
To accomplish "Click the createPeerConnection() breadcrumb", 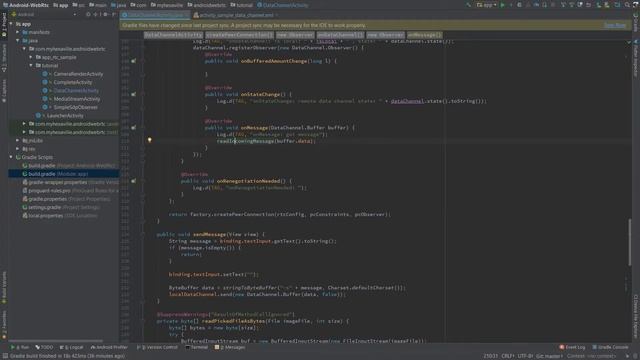I will [239, 35].
